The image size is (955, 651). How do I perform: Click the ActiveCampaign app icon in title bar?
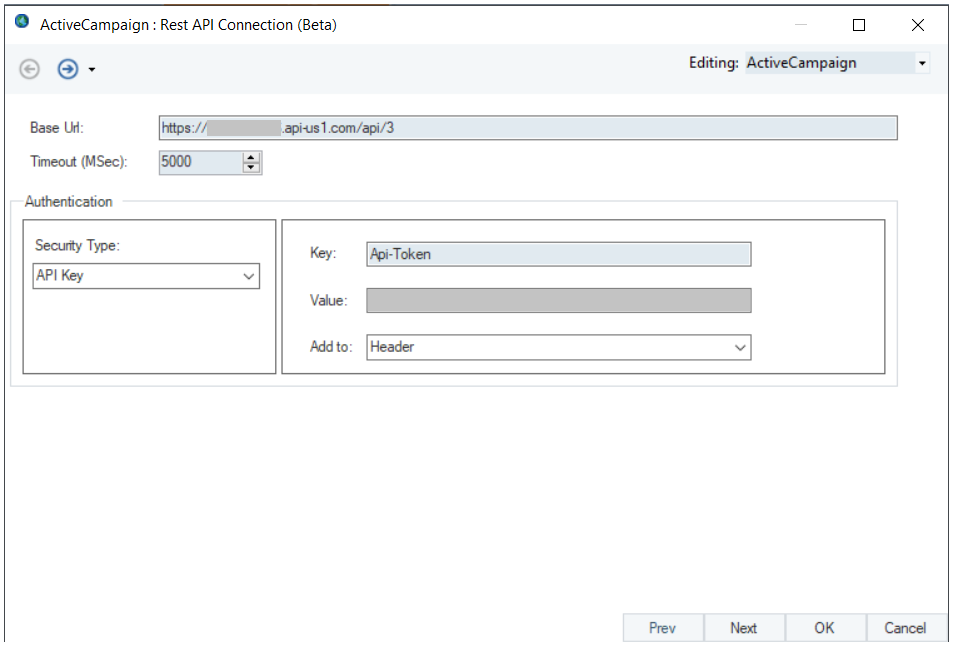click(22, 22)
